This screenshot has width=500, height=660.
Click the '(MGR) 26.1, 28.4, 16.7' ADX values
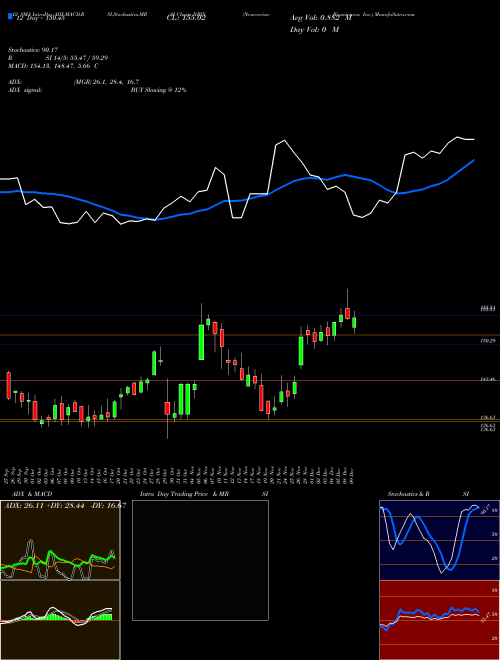coord(106,82)
